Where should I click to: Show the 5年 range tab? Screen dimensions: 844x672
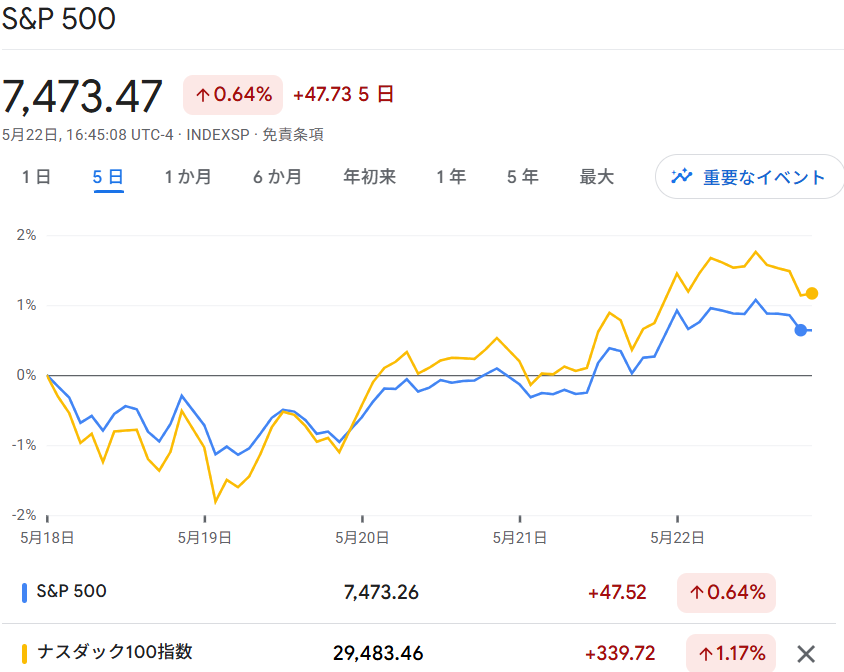click(x=523, y=177)
